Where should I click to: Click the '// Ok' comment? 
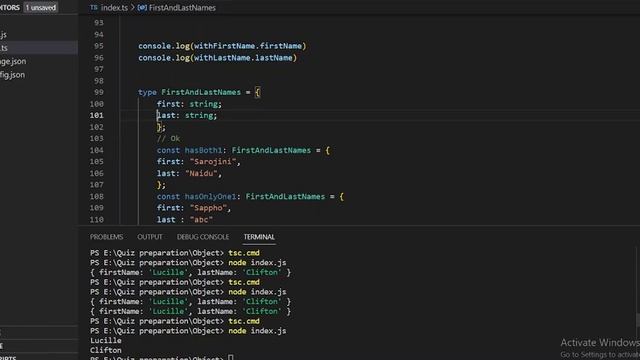(x=168, y=139)
